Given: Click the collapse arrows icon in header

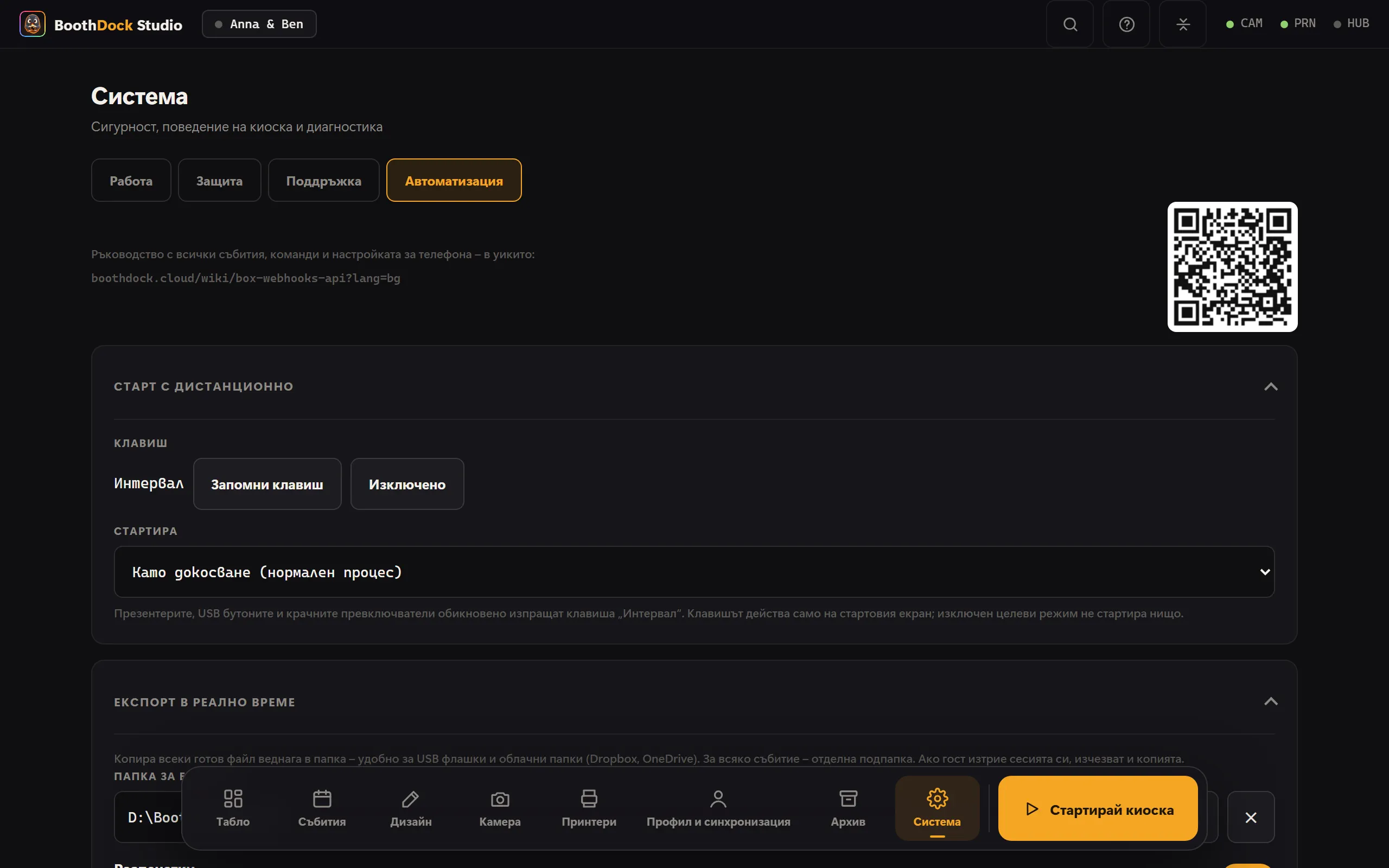Looking at the screenshot, I should 1182,24.
